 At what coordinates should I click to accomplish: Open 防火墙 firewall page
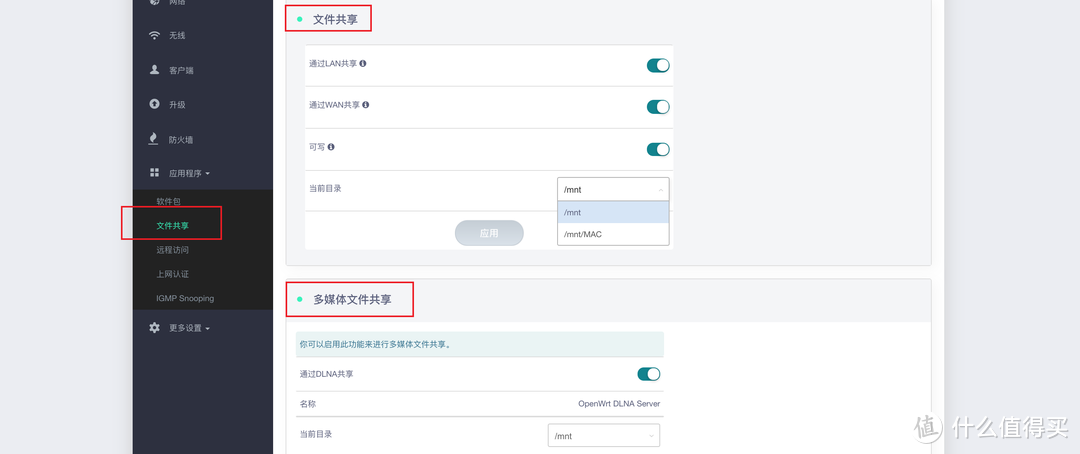(181, 140)
